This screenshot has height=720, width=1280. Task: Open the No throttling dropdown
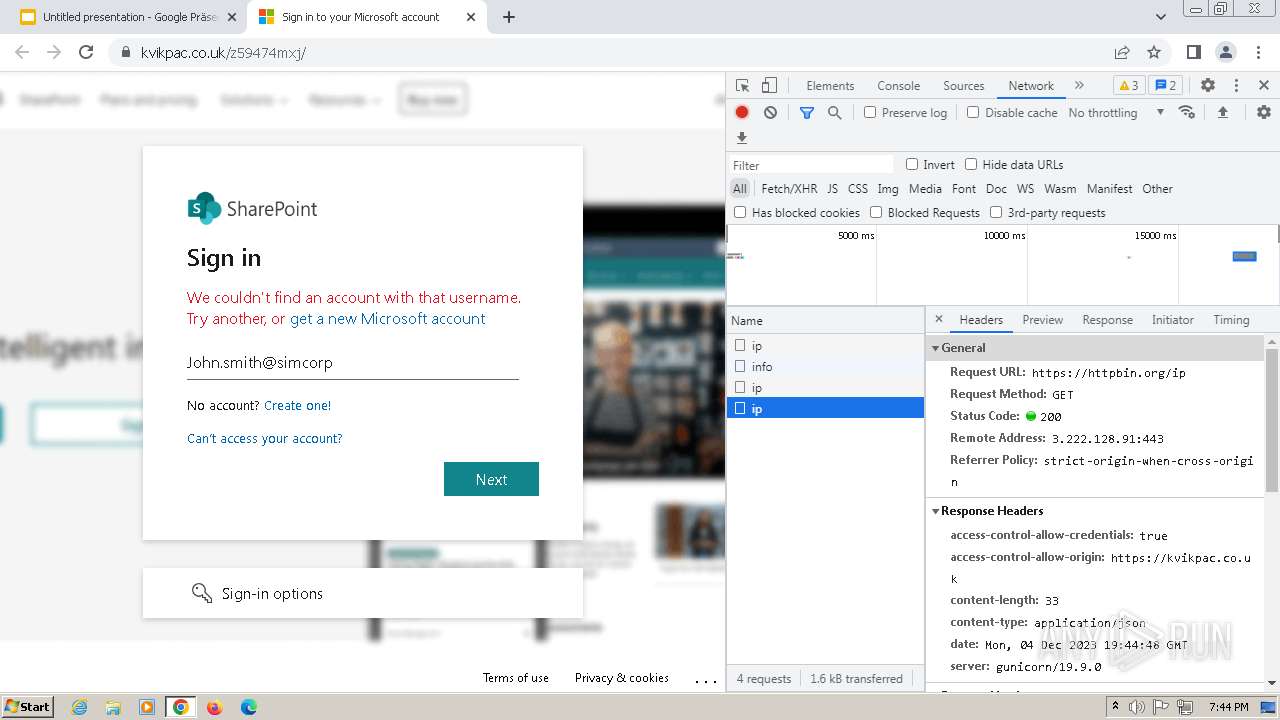(1116, 113)
